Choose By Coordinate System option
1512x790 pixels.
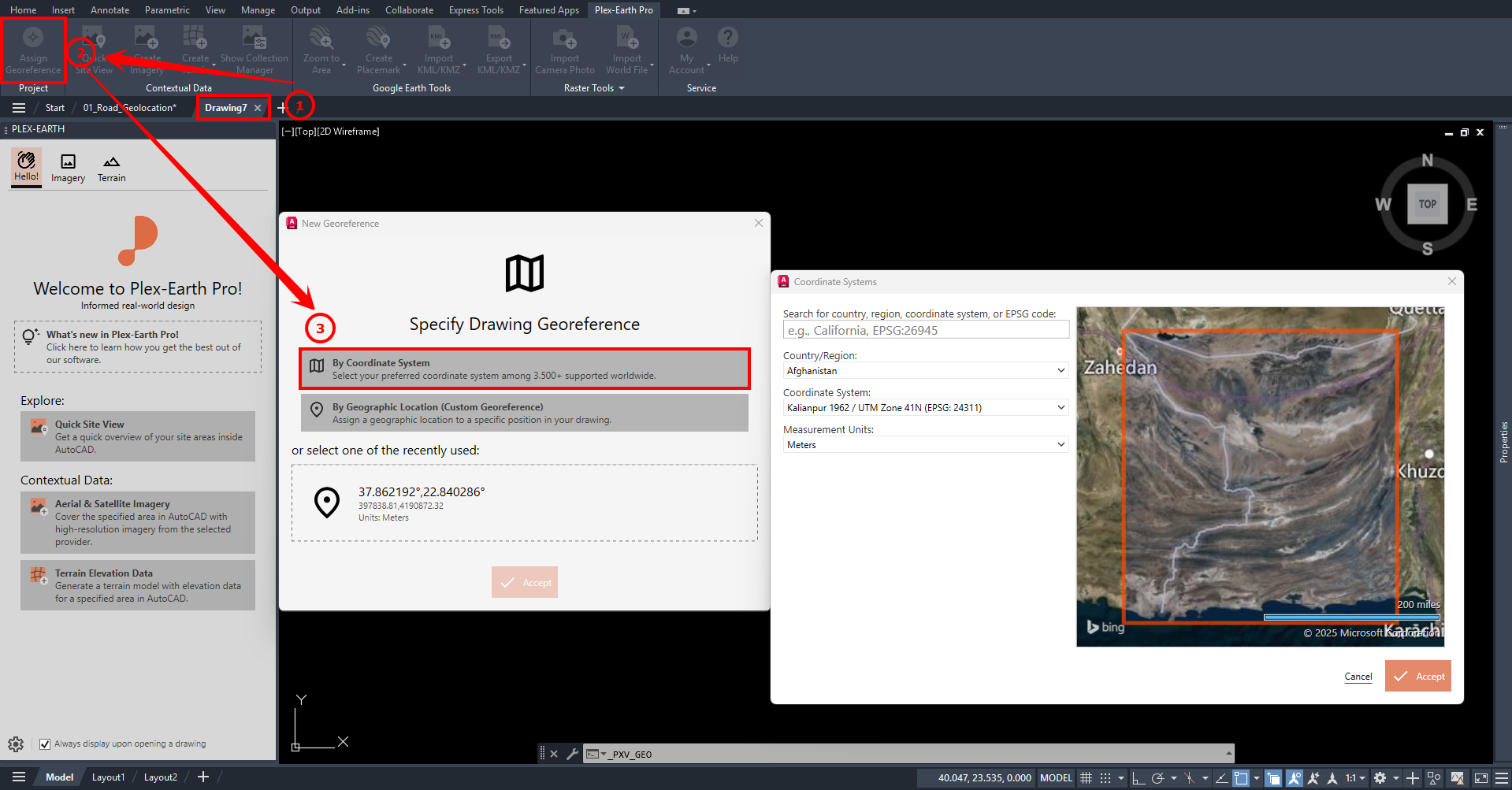pos(525,369)
